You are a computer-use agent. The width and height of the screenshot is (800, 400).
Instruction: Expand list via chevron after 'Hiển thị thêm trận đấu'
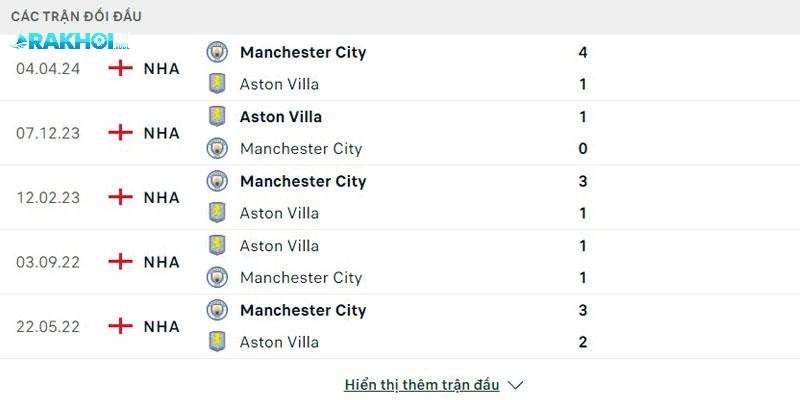coord(515,385)
